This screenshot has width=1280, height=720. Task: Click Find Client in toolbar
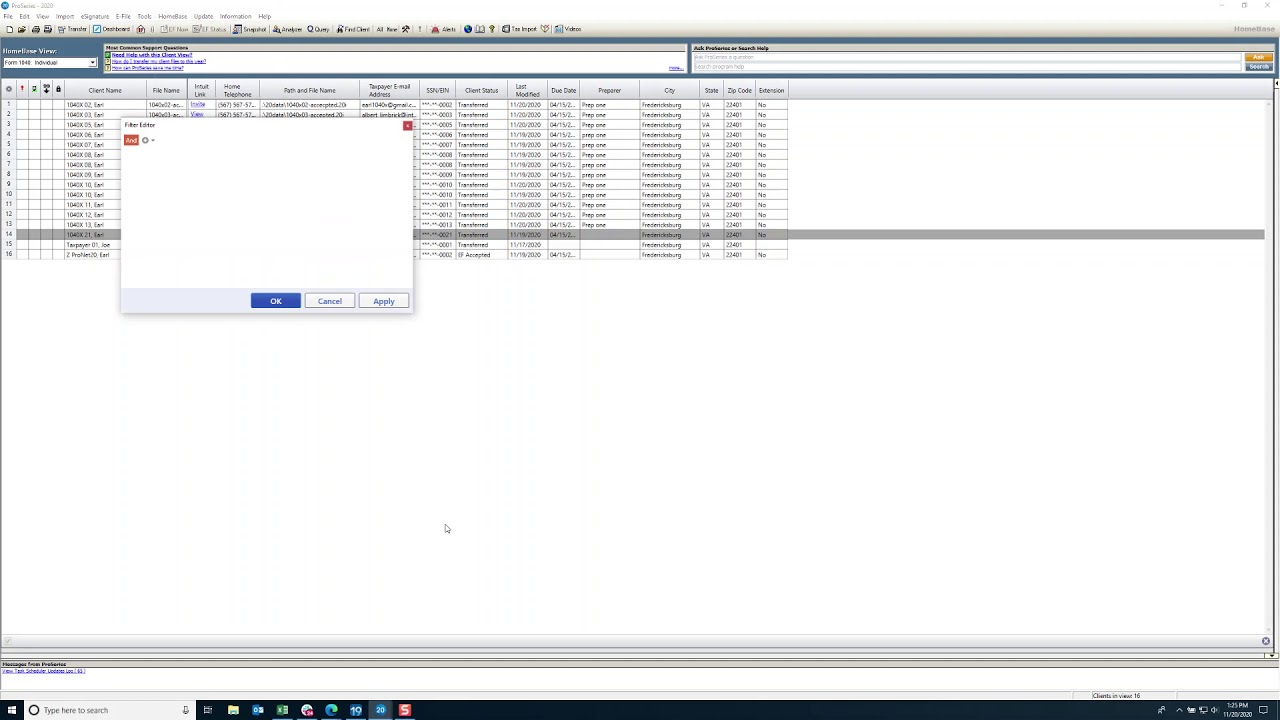pos(353,29)
